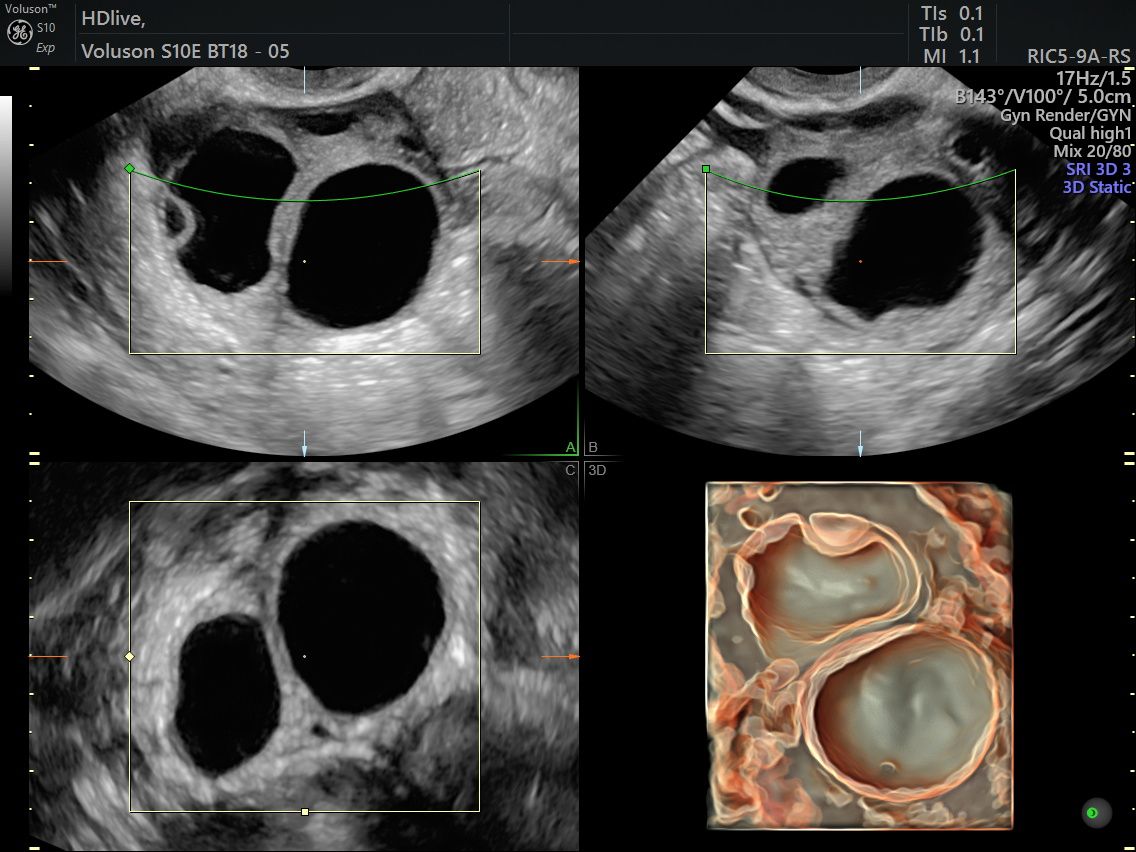Click the 3D rendered cyst volume image
This screenshot has height=852, width=1136.
pyautogui.click(x=859, y=656)
